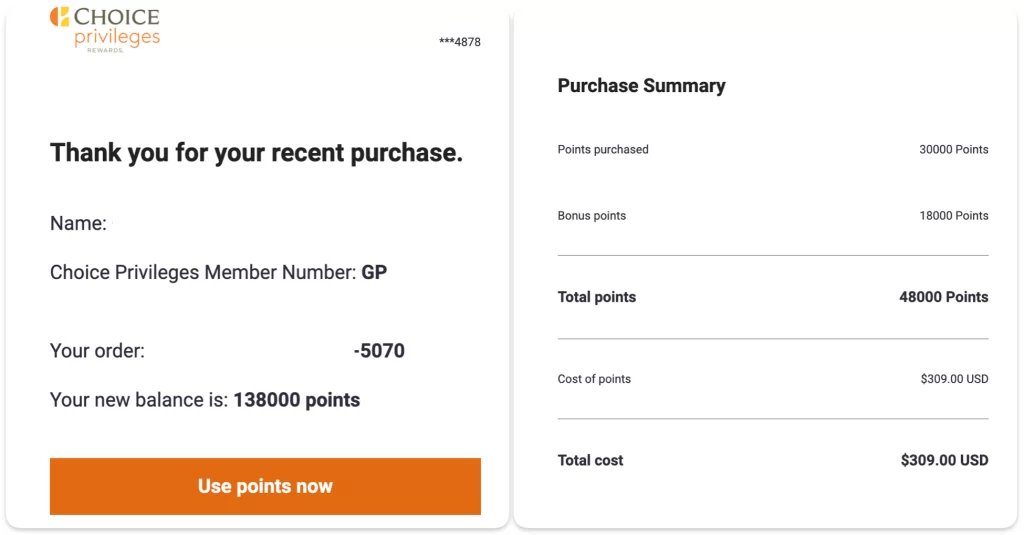Click the Use points now button
This screenshot has width=1024, height=535.
(x=265, y=486)
